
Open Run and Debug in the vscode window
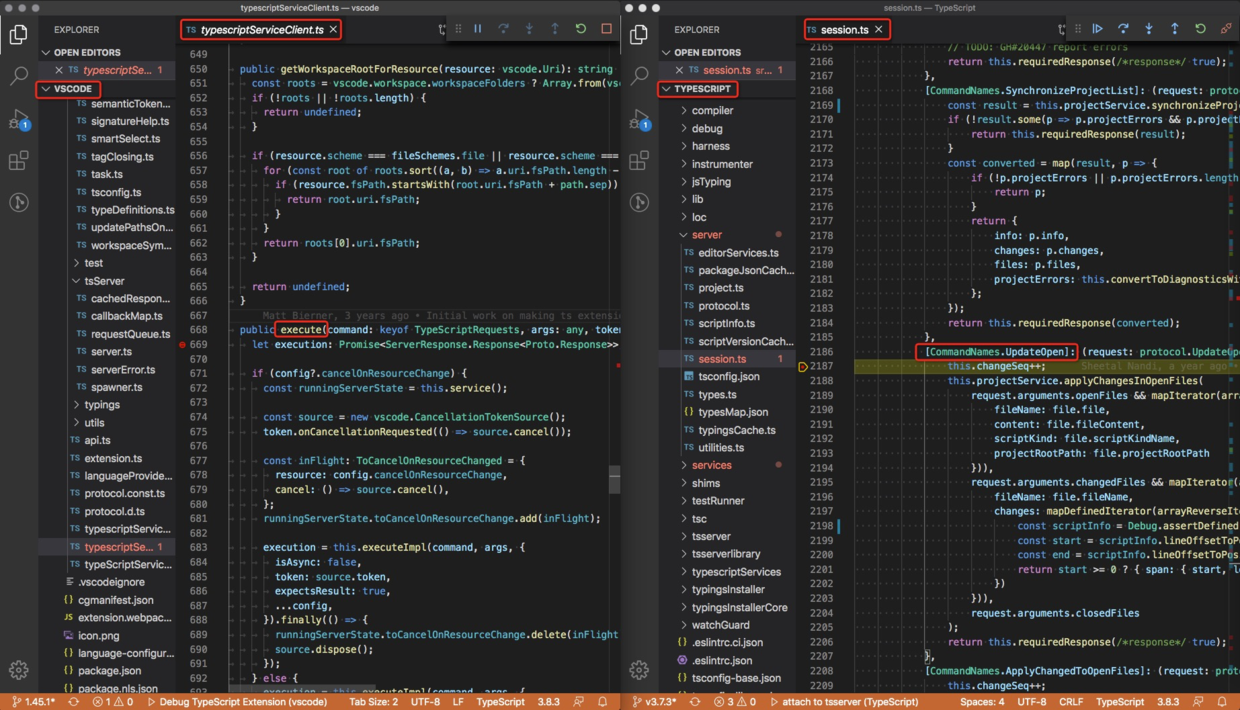click(19, 120)
